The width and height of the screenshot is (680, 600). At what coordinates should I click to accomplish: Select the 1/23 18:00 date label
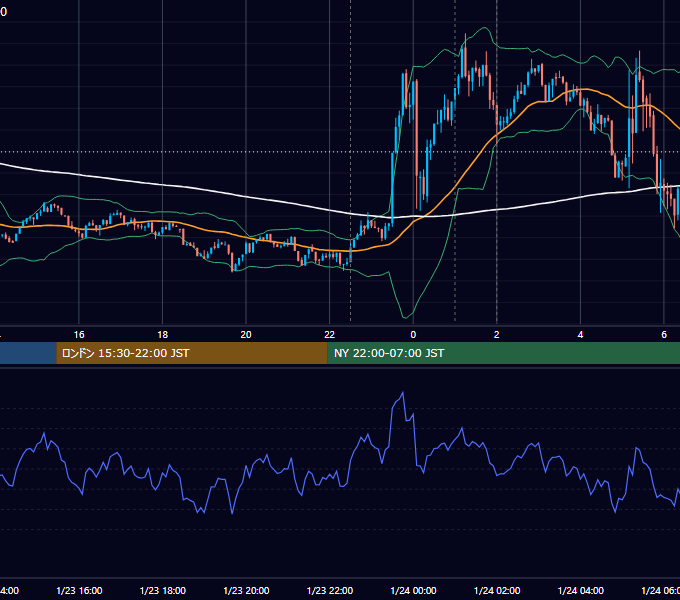(x=163, y=590)
